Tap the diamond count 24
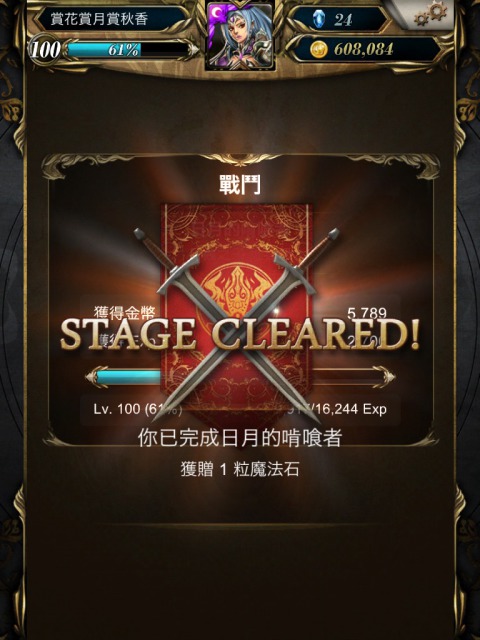Screen dimensions: 480x640 tap(343, 20)
